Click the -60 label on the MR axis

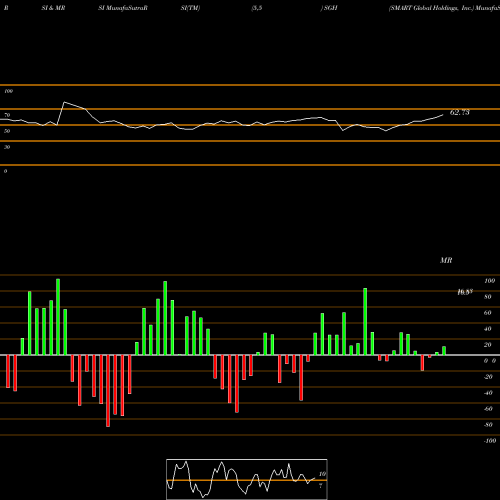click(488, 409)
